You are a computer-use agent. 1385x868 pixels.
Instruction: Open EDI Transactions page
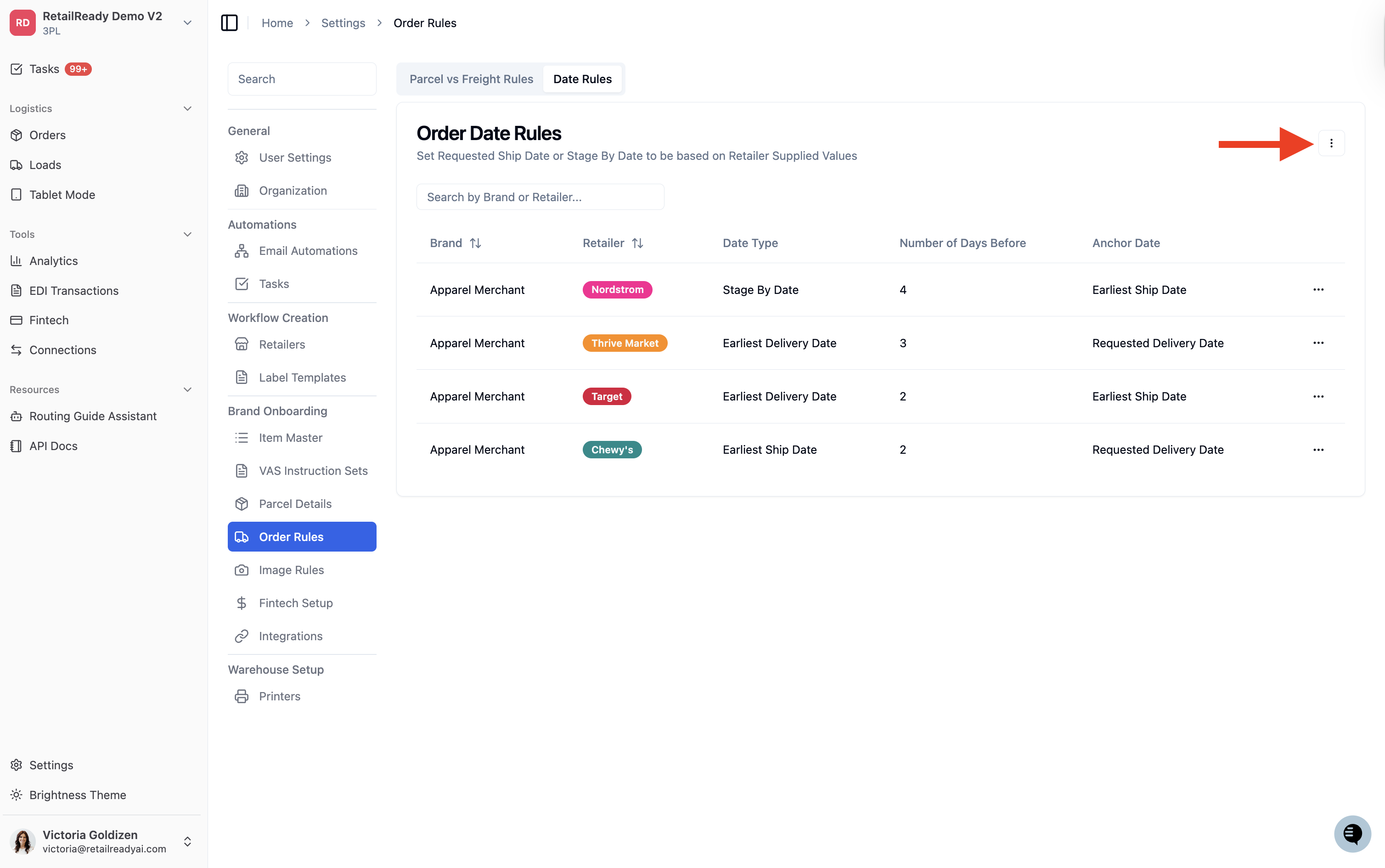(73, 290)
